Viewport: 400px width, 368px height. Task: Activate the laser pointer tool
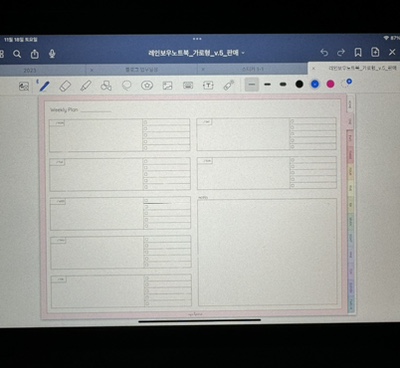pyautogui.click(x=229, y=85)
